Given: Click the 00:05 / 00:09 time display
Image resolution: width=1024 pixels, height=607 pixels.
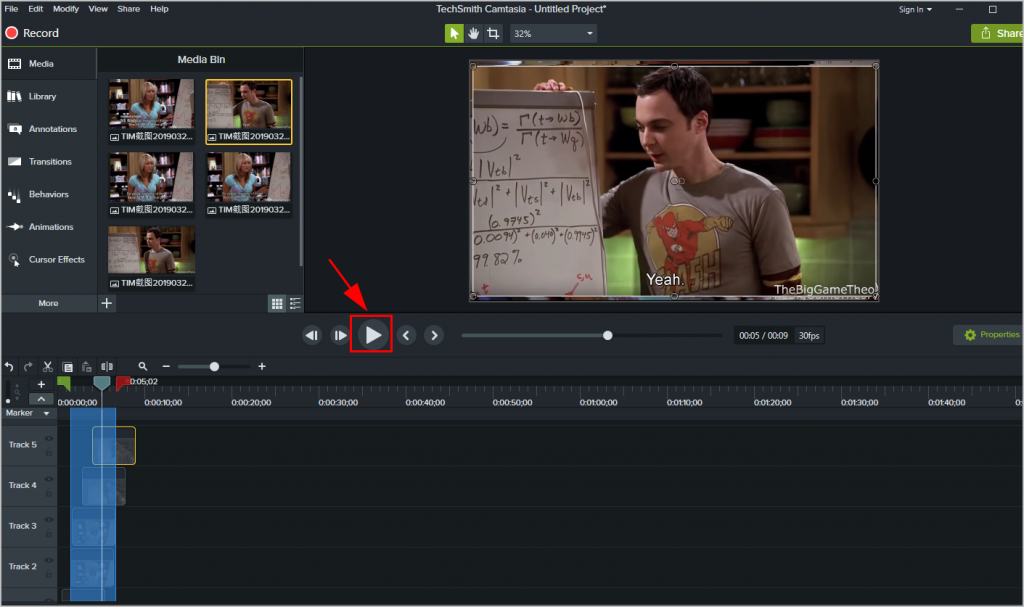Looking at the screenshot, I should click(763, 335).
